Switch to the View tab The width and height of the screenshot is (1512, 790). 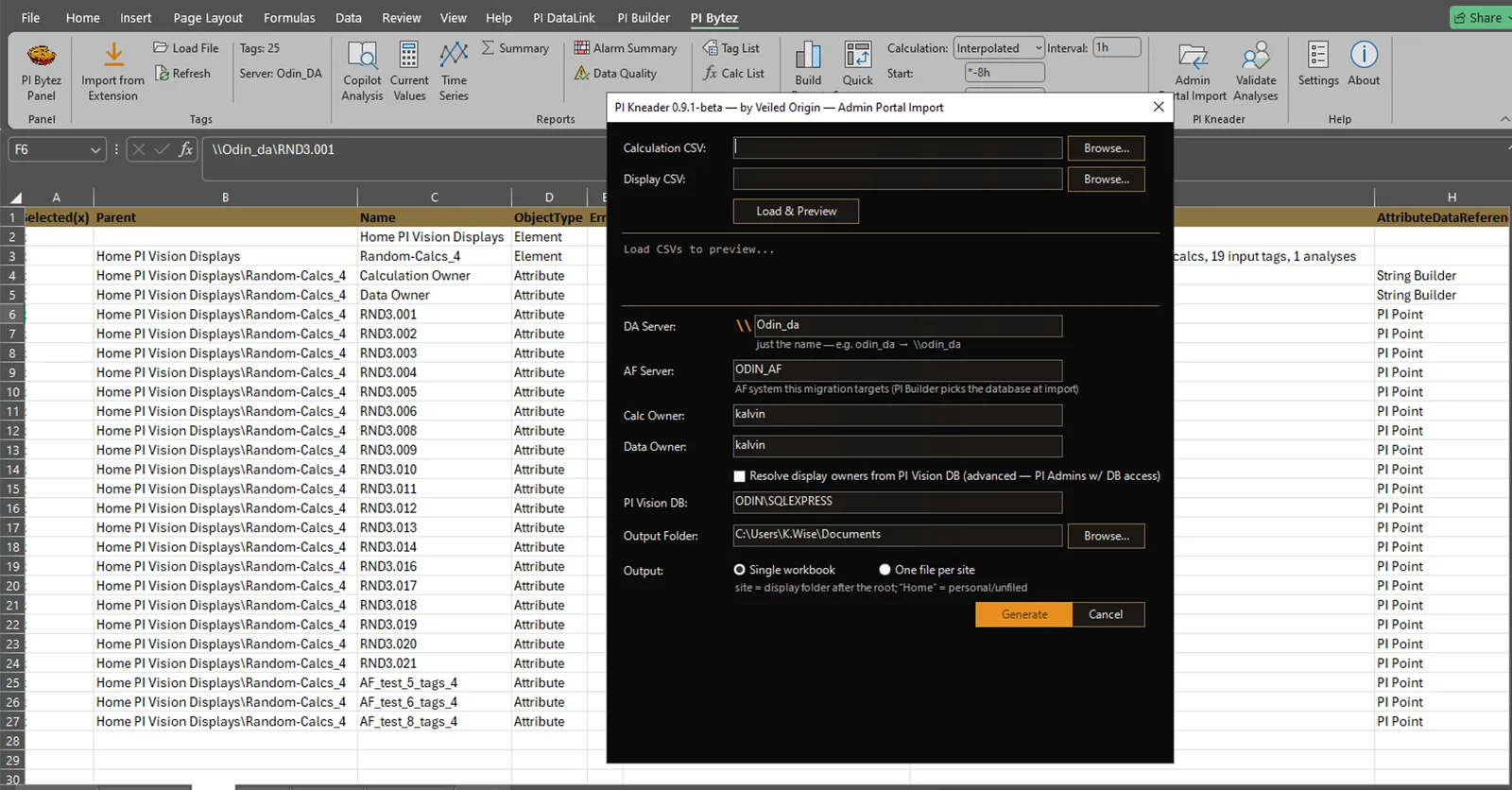pyautogui.click(x=453, y=17)
